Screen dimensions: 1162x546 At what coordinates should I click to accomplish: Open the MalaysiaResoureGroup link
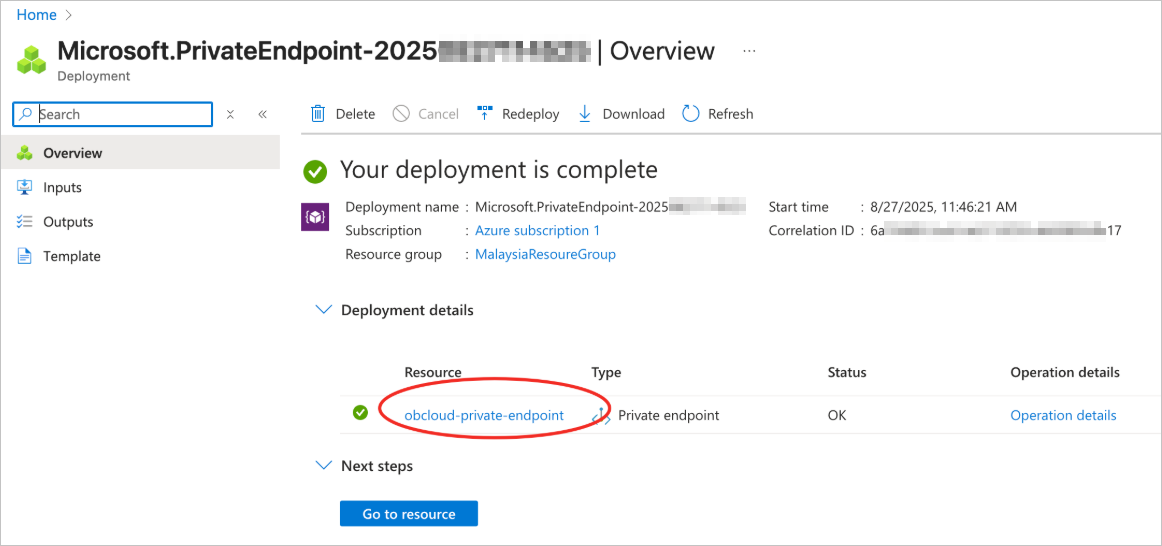pyautogui.click(x=545, y=255)
